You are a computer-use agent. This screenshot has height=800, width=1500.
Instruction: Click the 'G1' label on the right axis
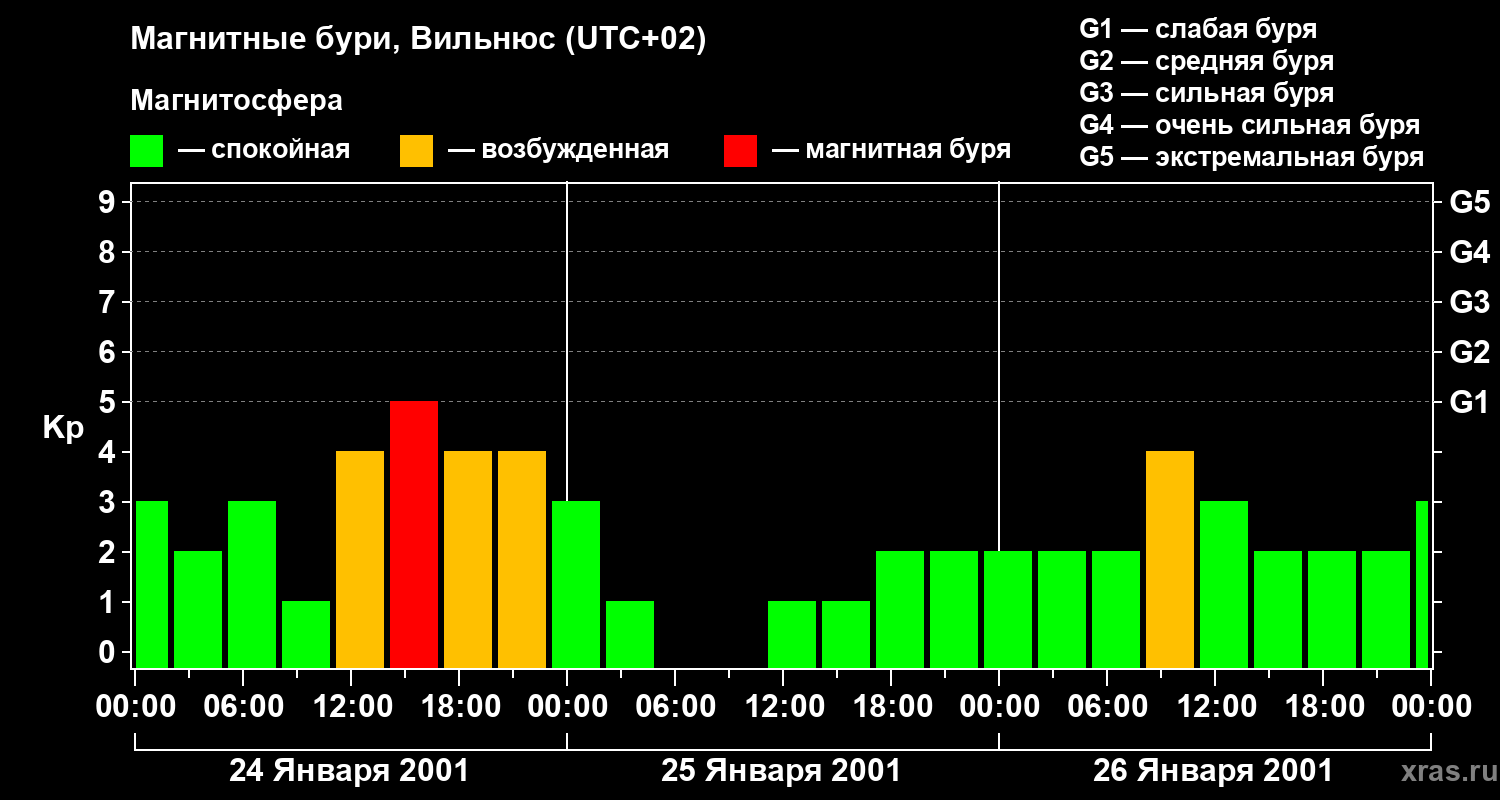(x=1469, y=402)
